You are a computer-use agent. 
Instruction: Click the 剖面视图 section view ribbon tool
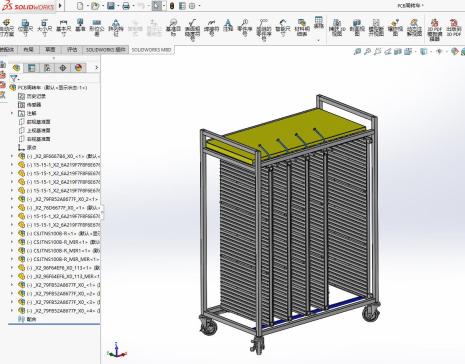[x=357, y=27]
